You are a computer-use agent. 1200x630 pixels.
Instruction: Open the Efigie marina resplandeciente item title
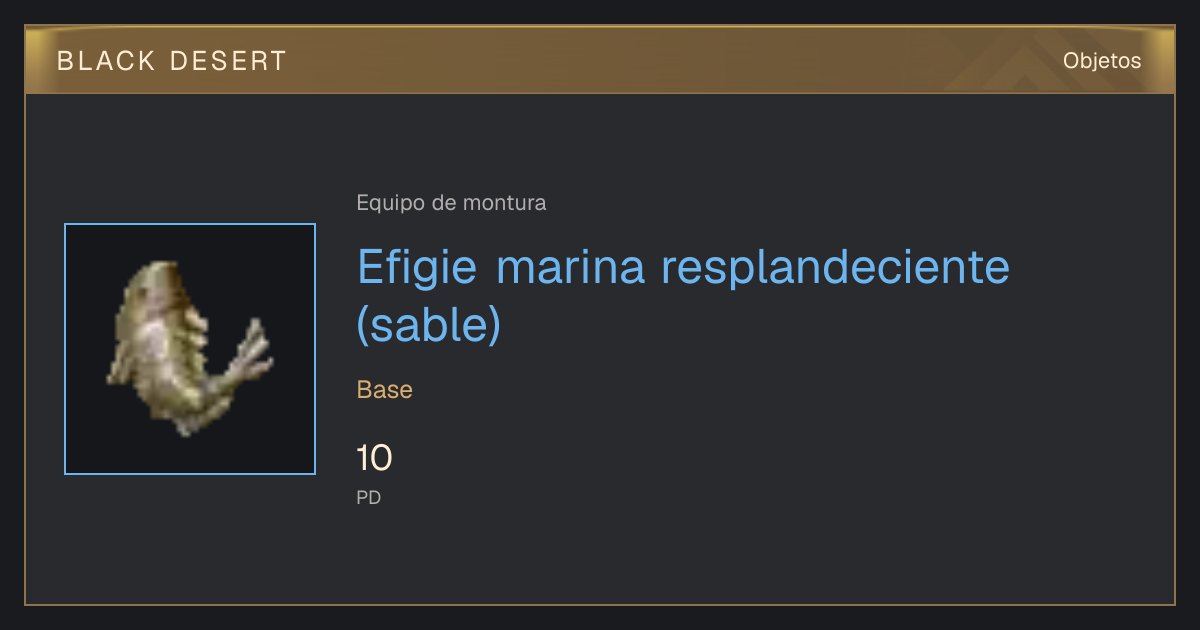click(684, 296)
